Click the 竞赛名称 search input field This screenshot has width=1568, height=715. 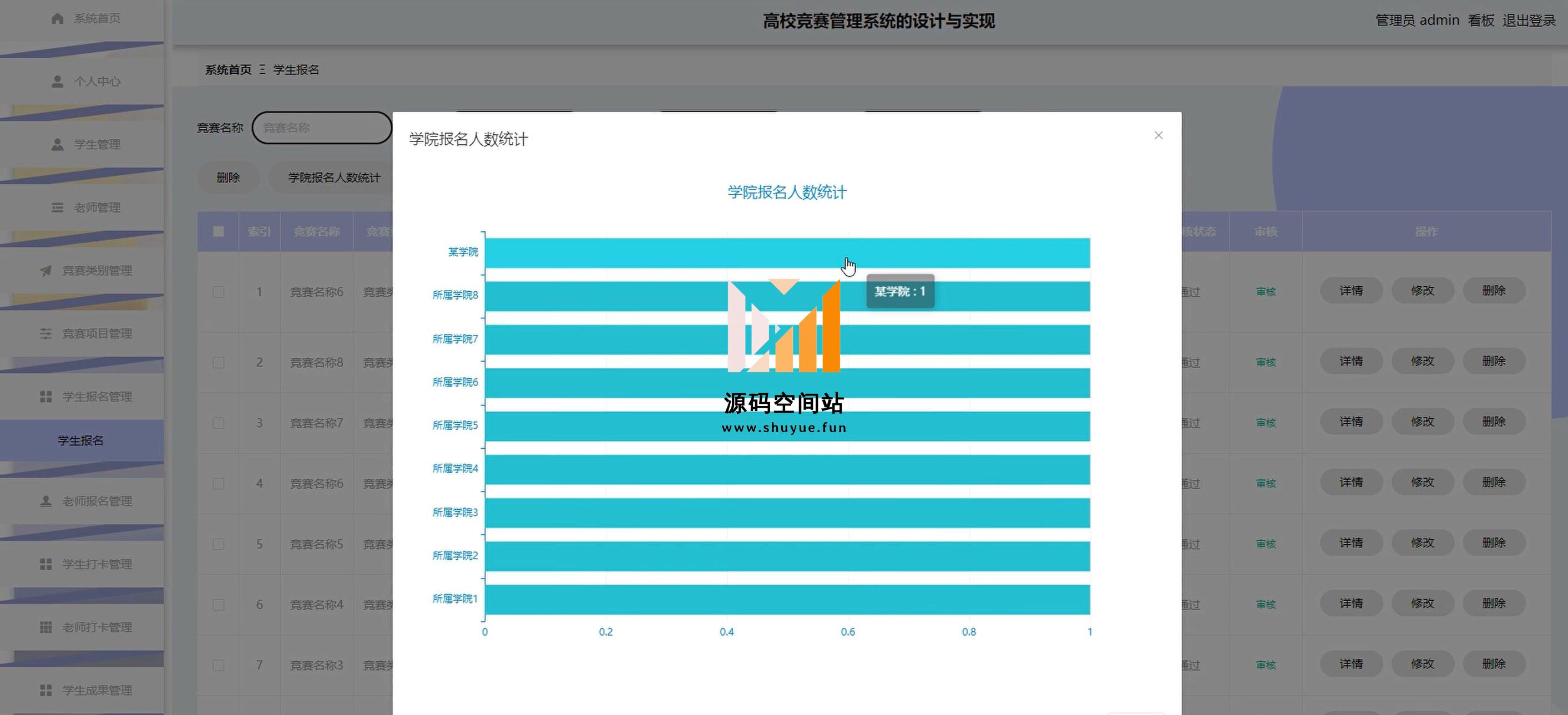(x=322, y=128)
